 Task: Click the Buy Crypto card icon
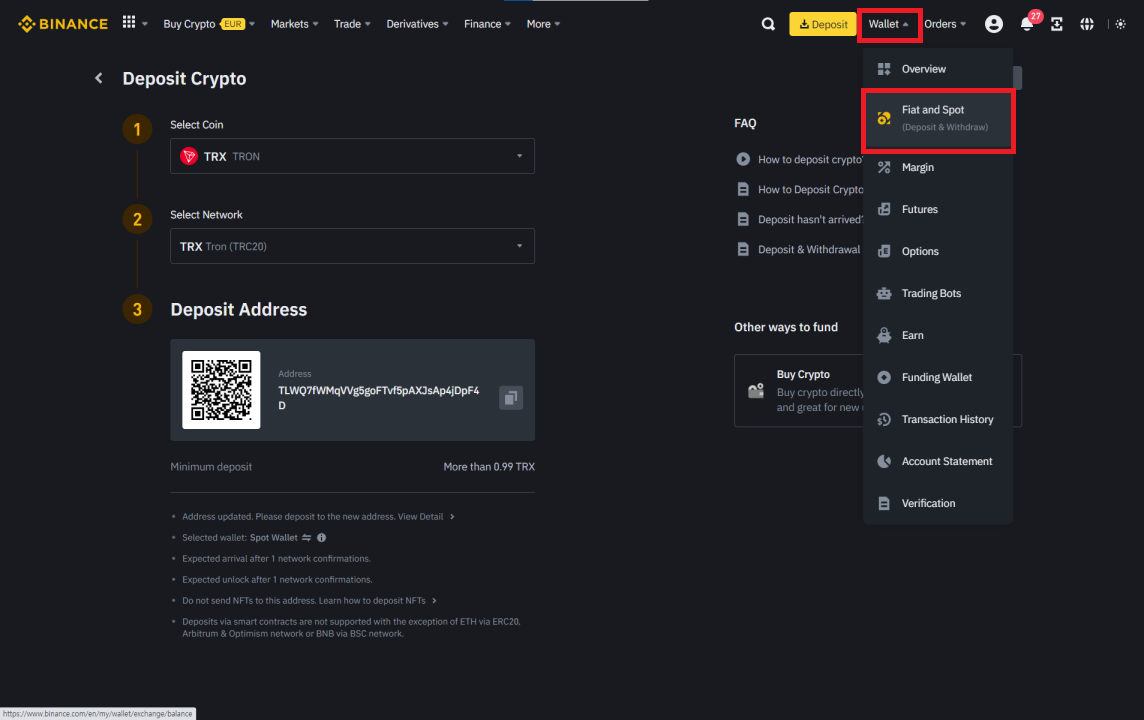pyautogui.click(x=756, y=390)
